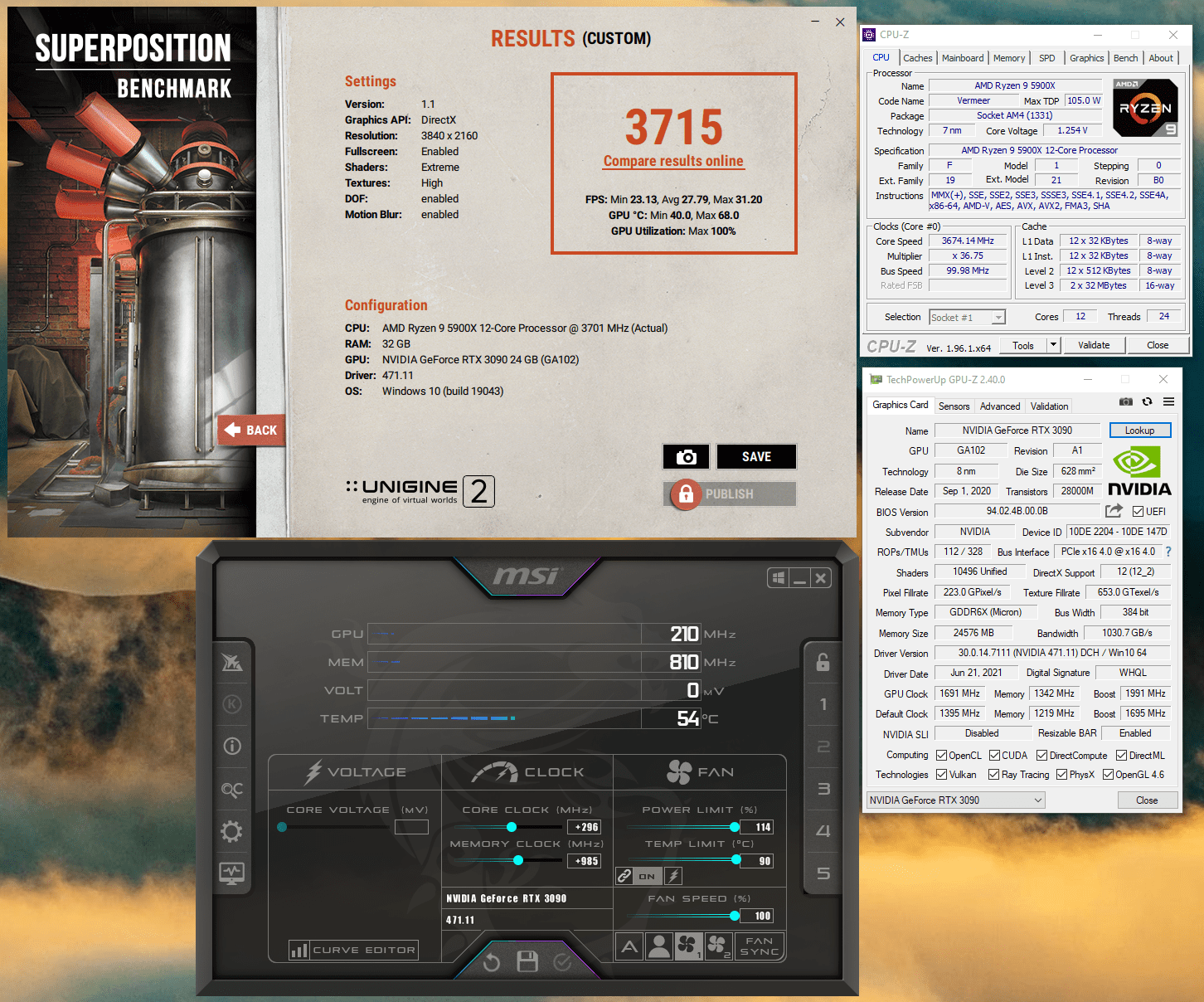Image resolution: width=1204 pixels, height=1002 pixels.
Task: Select Fan 2 icon in Afterburner
Action: click(718, 946)
